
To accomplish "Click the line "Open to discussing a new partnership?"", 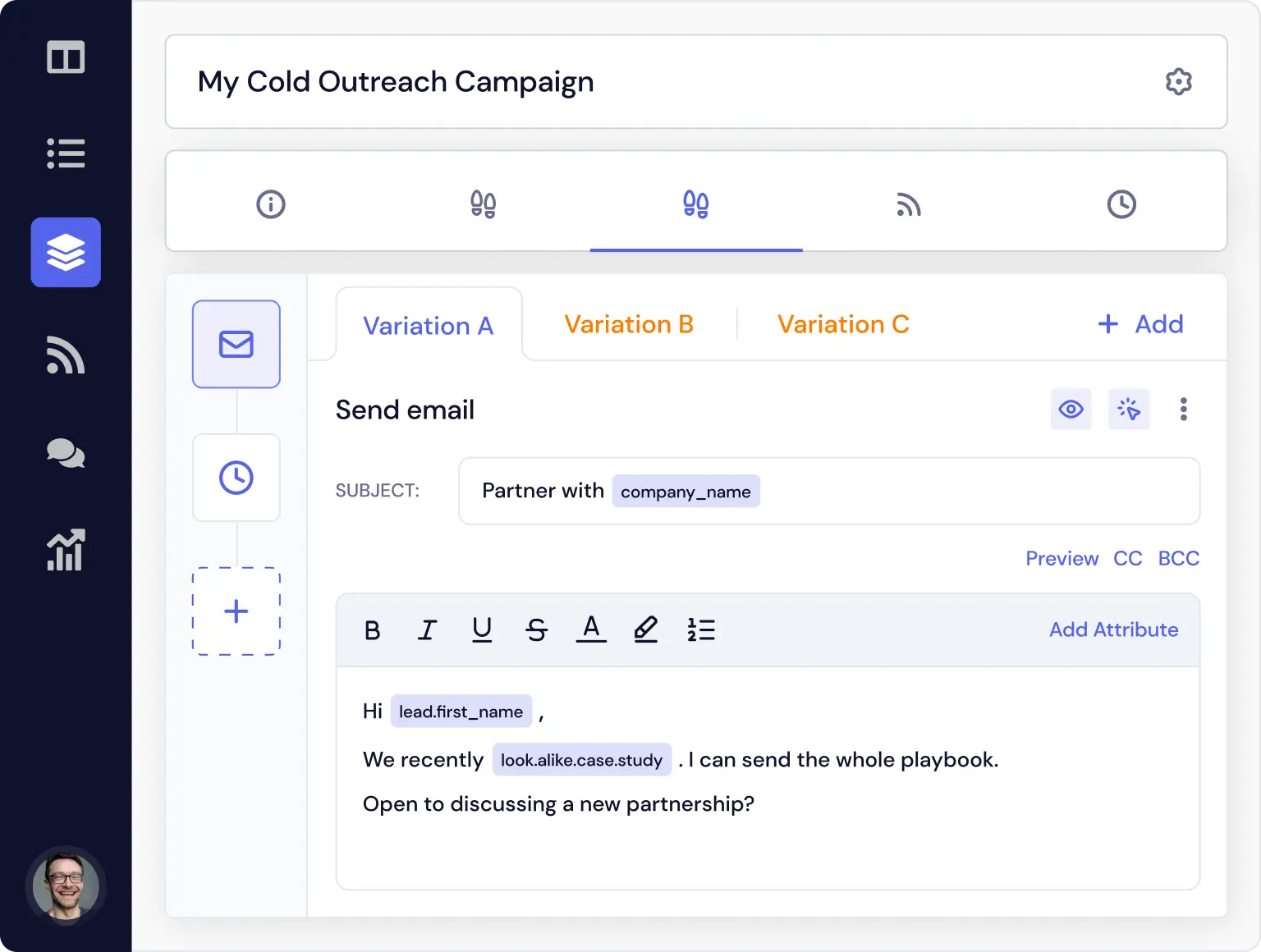I will coord(558,804).
